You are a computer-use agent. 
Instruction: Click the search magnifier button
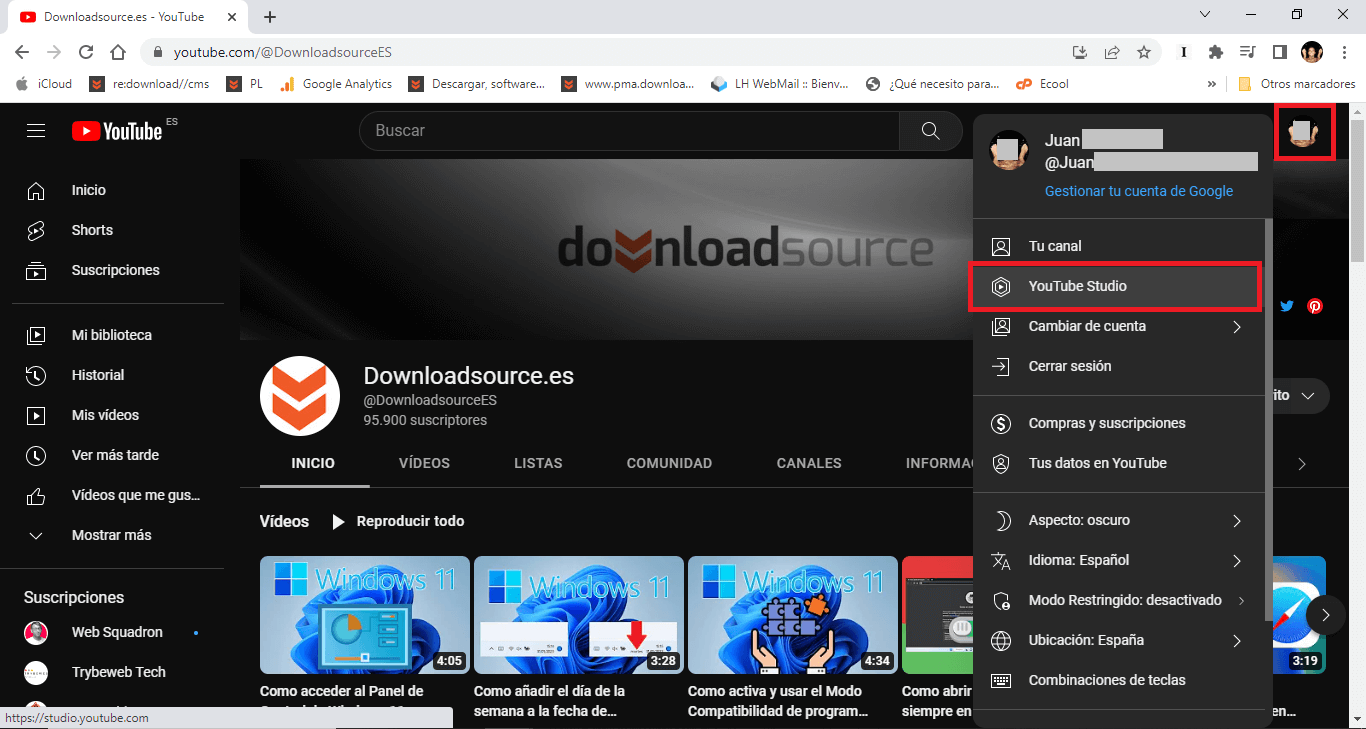pos(931,131)
